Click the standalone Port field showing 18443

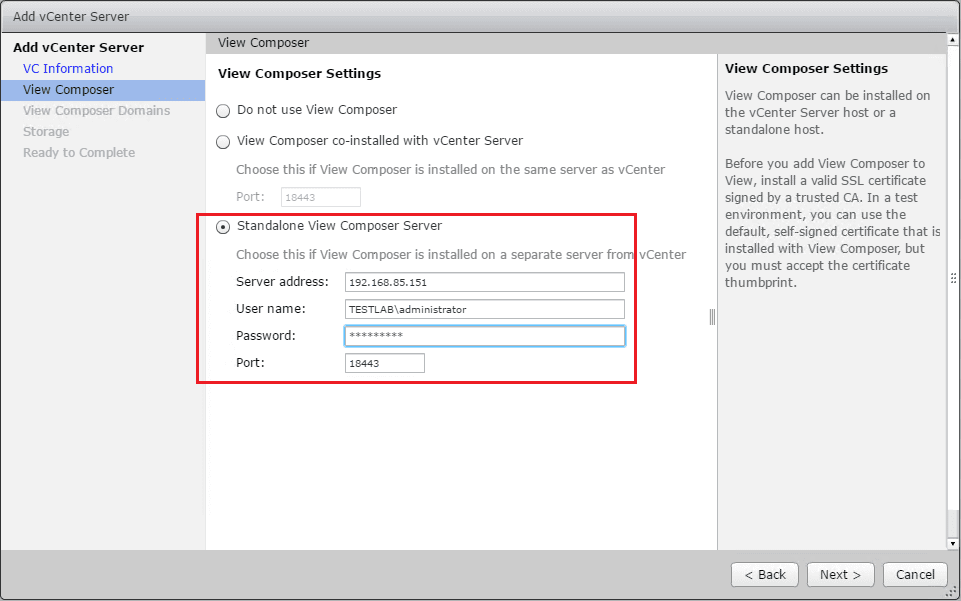tap(384, 364)
